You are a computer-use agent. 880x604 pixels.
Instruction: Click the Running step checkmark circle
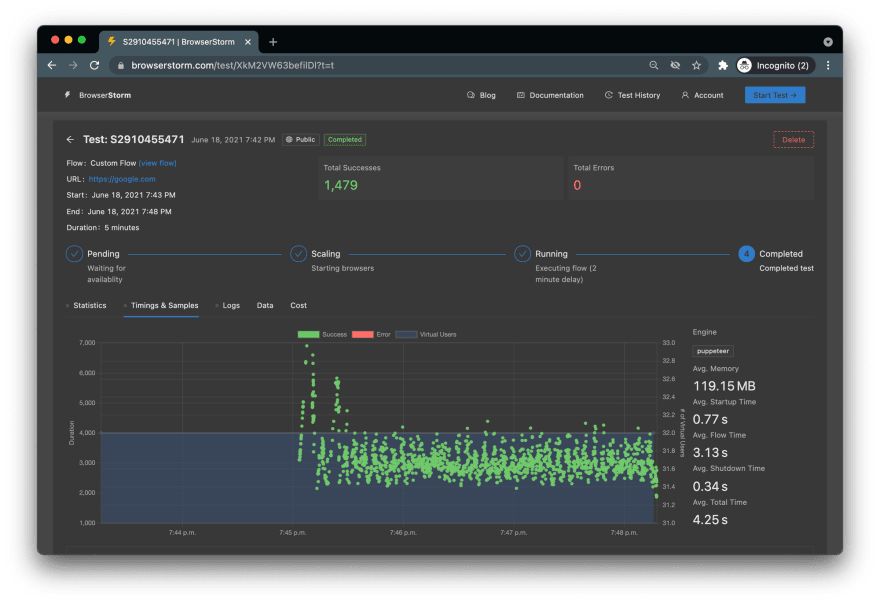[522, 254]
